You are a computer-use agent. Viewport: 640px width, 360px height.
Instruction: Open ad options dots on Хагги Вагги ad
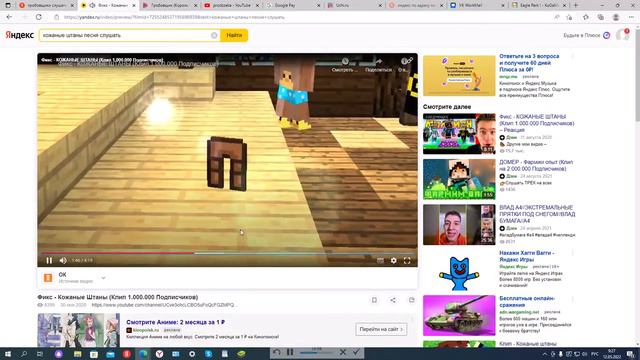[x=573, y=253]
